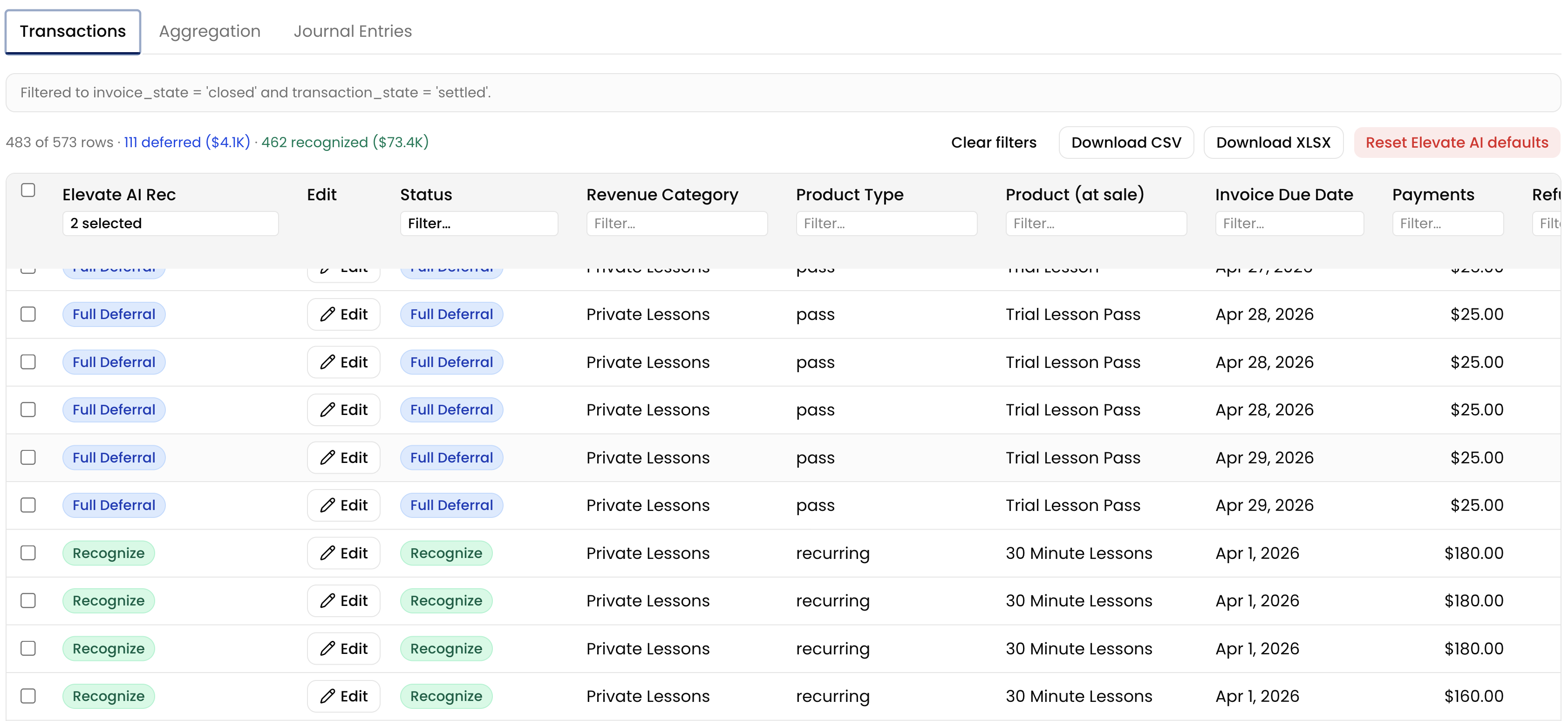This screenshot has width=1568, height=721.
Task: Sort by the Revenue Category column header
Action: pyautogui.click(x=662, y=195)
